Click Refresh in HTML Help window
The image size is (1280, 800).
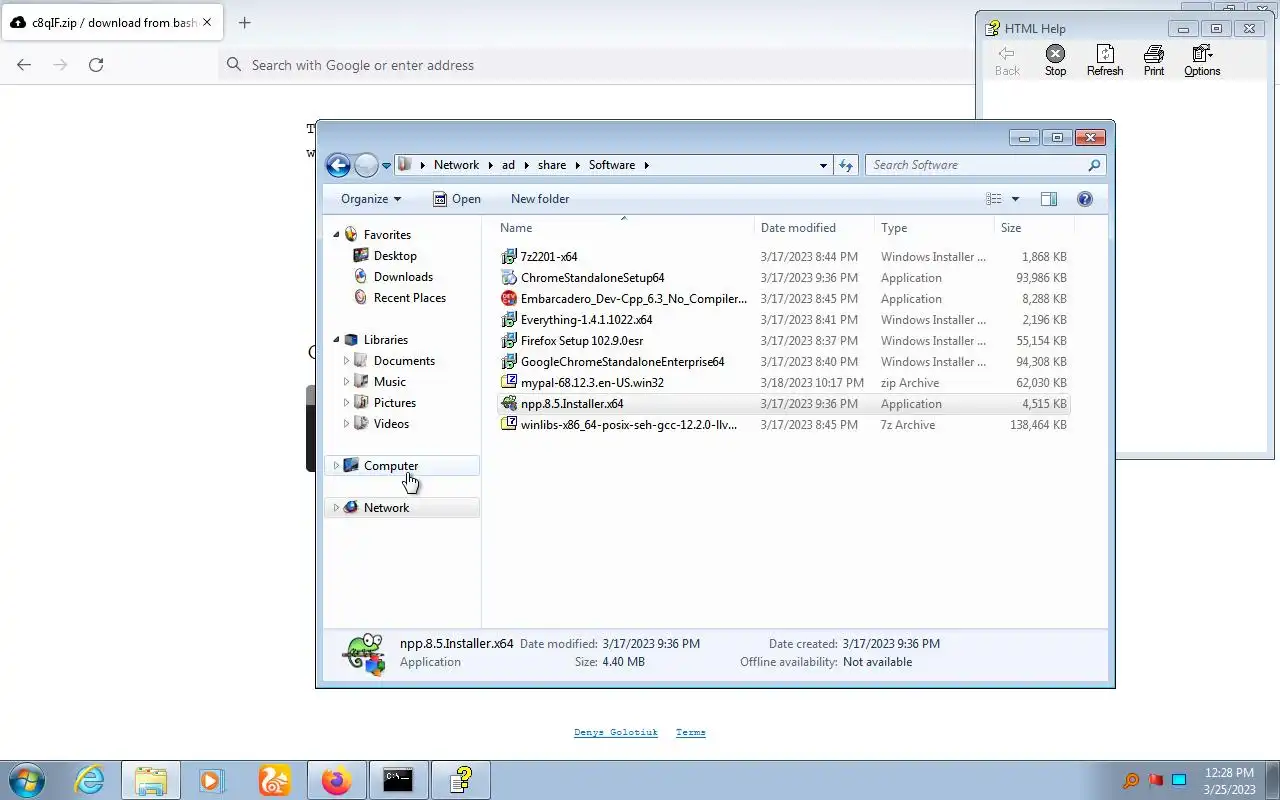(x=1105, y=60)
